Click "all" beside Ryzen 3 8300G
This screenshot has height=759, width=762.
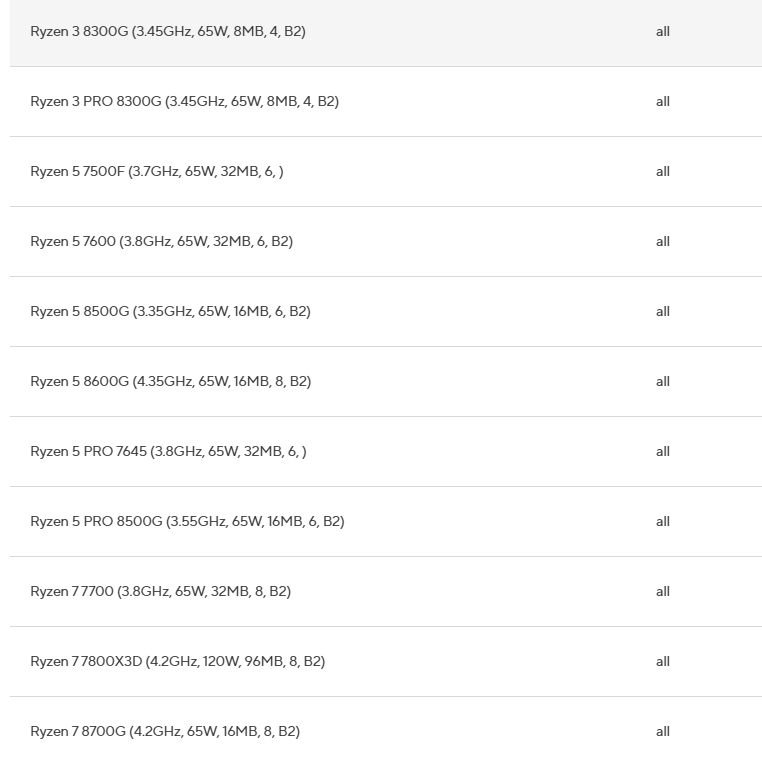tap(663, 31)
